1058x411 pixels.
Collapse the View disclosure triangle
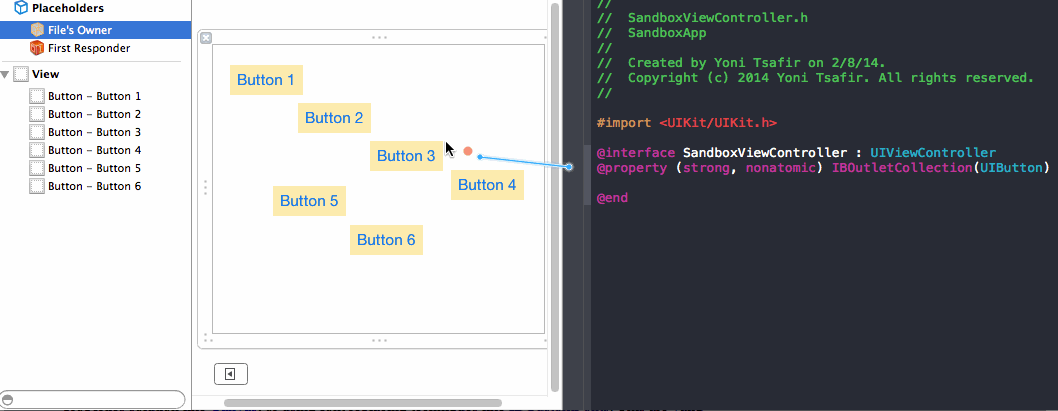click(5, 74)
